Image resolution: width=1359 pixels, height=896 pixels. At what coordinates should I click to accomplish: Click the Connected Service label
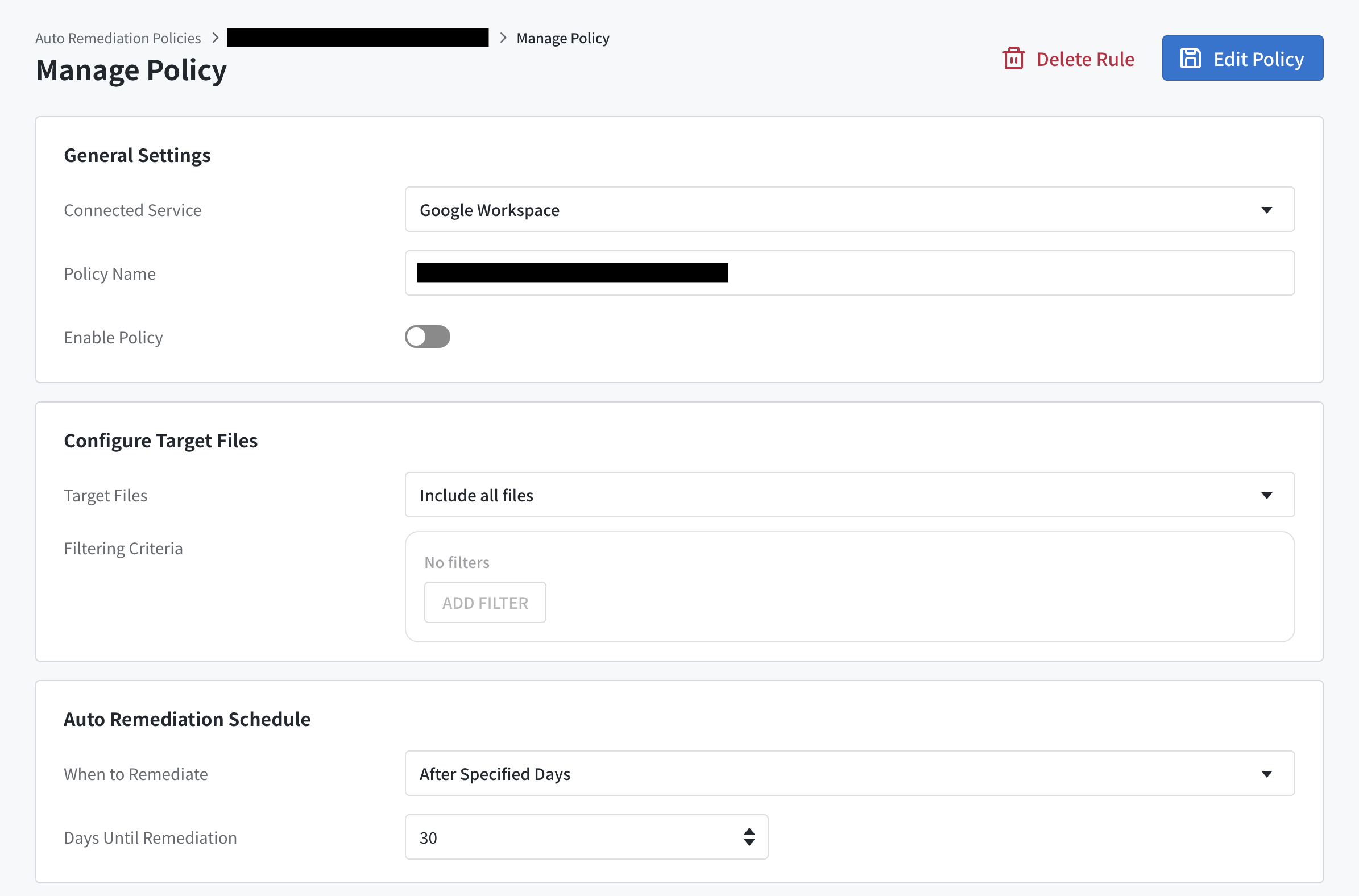pos(132,210)
